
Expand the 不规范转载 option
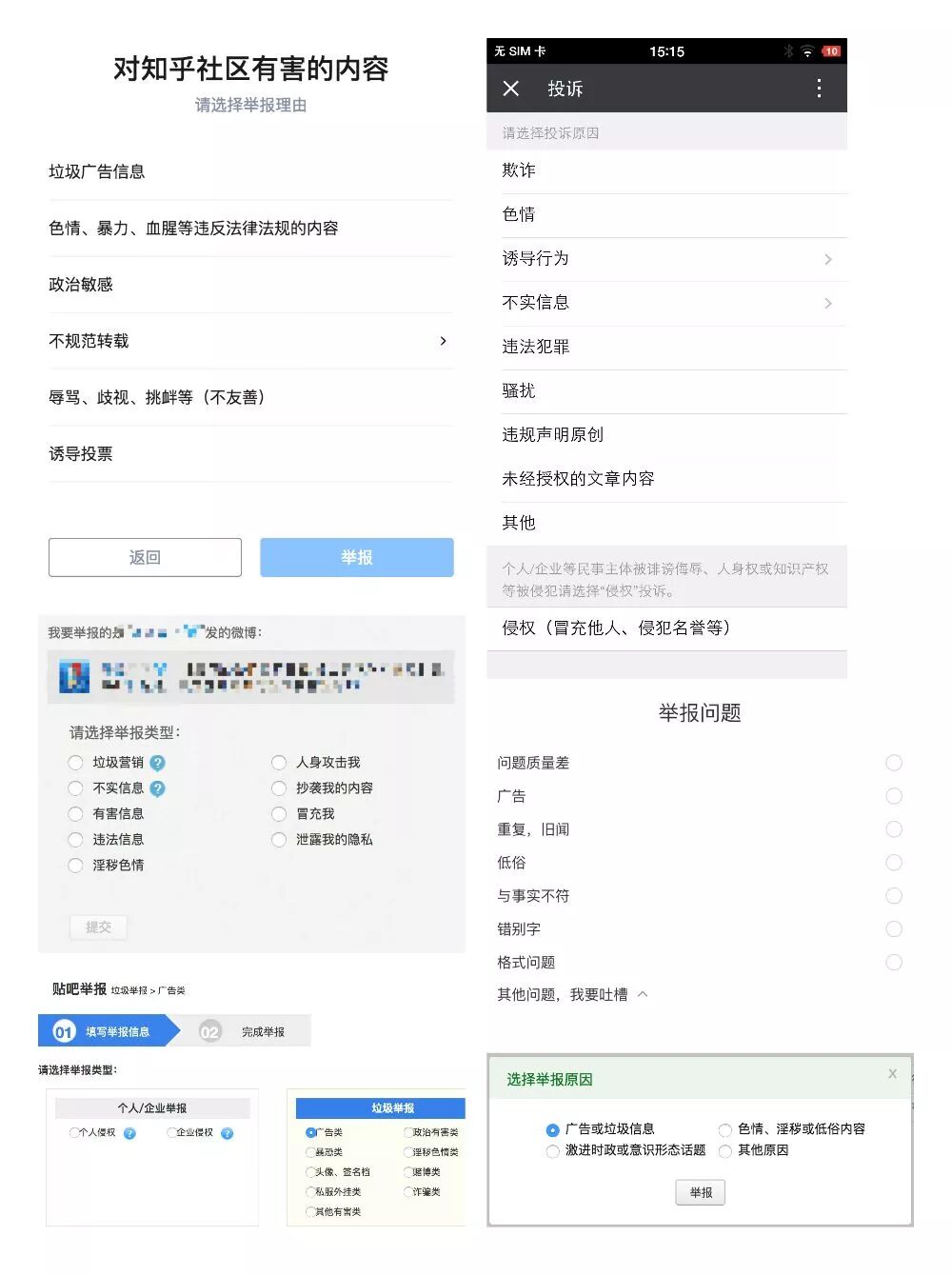pos(443,341)
